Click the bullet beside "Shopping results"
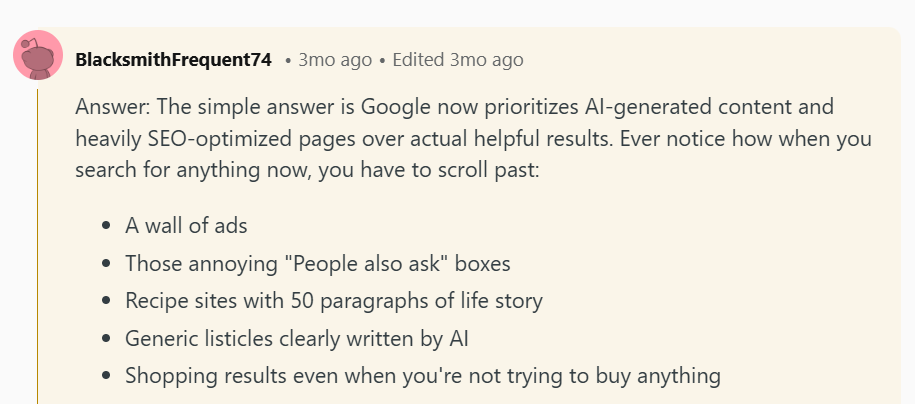The image size is (915, 404). 106,376
